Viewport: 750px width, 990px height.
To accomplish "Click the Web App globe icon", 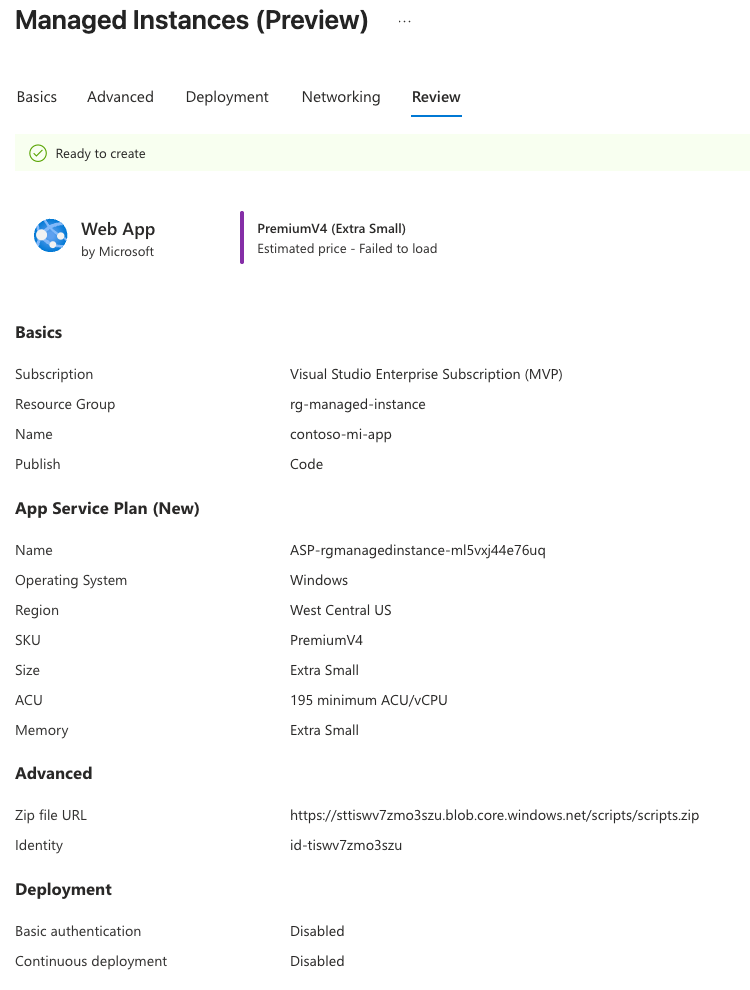I will 51,236.
